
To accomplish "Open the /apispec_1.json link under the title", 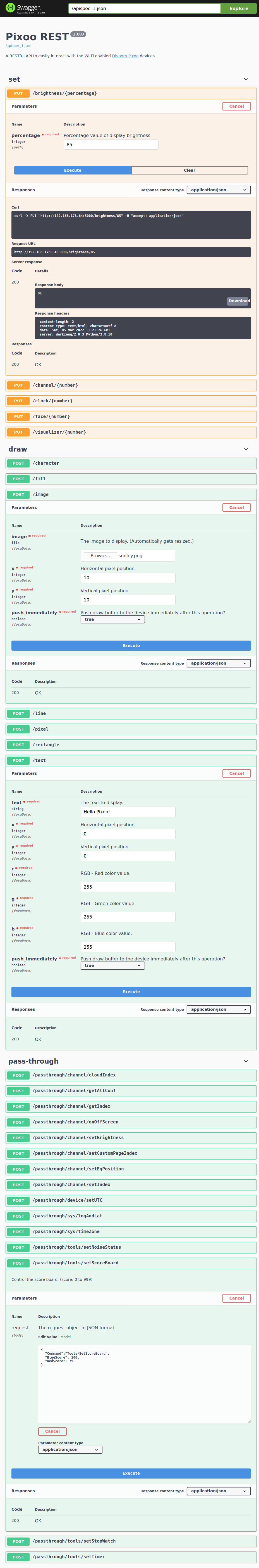I will 18,46.
